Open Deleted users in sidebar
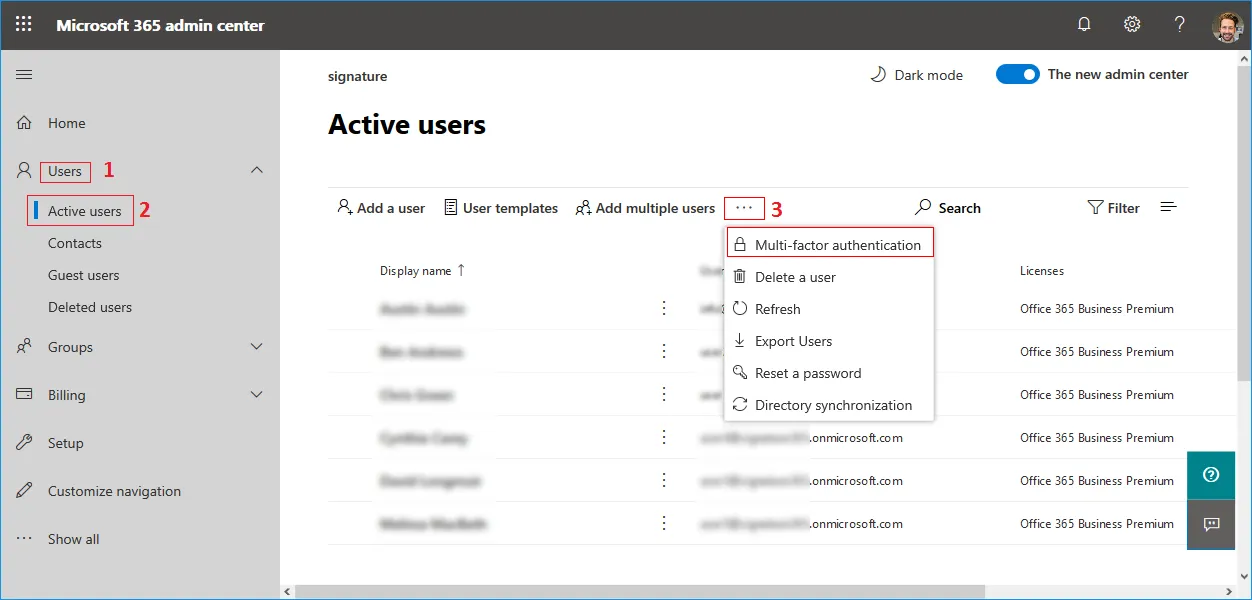 [x=90, y=307]
